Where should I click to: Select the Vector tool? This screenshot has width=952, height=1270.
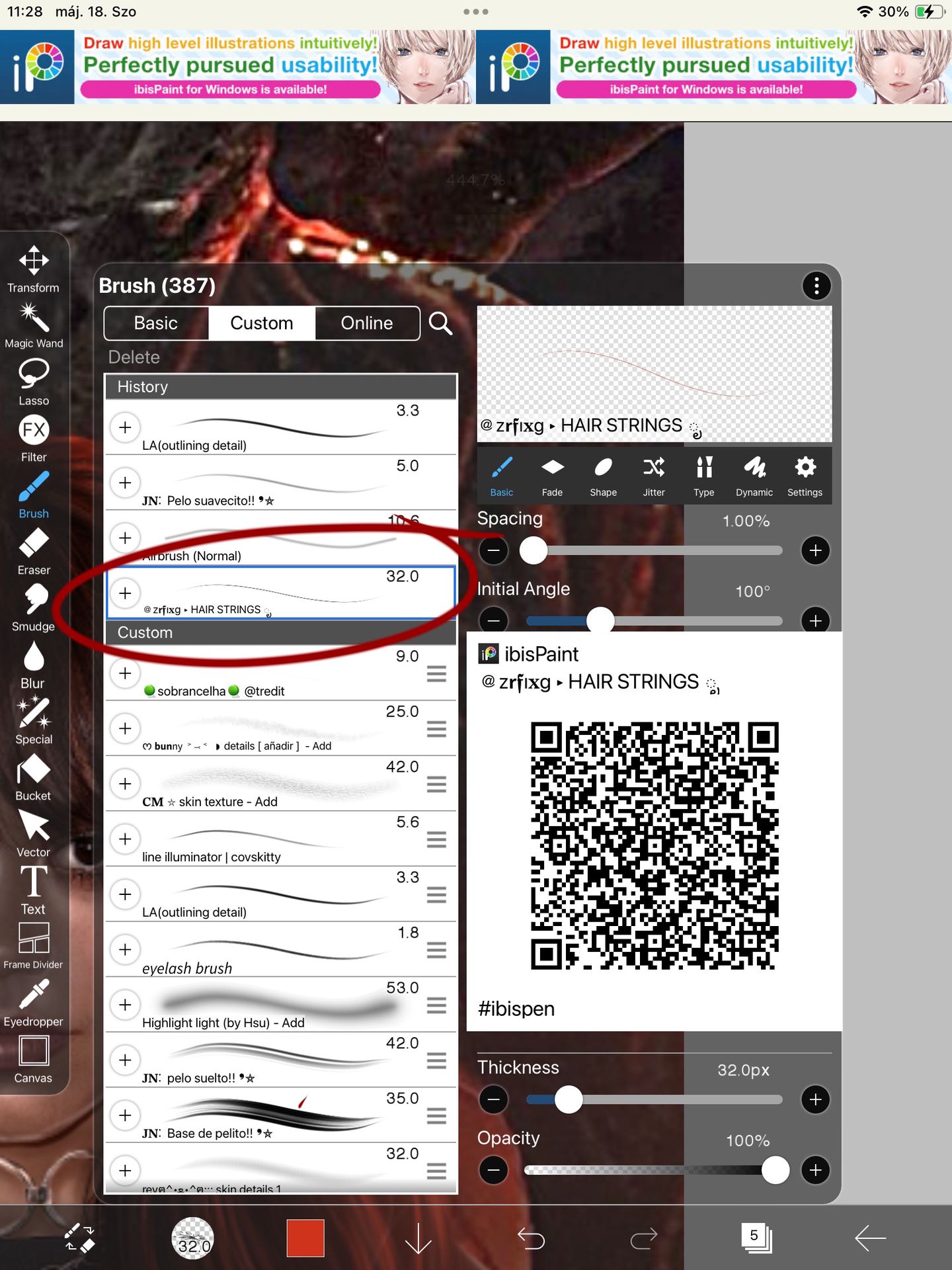pos(34,834)
